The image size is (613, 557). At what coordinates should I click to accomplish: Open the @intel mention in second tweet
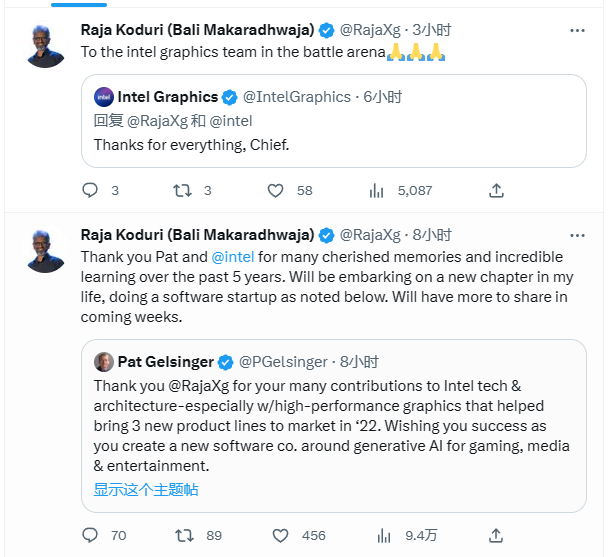click(233, 257)
